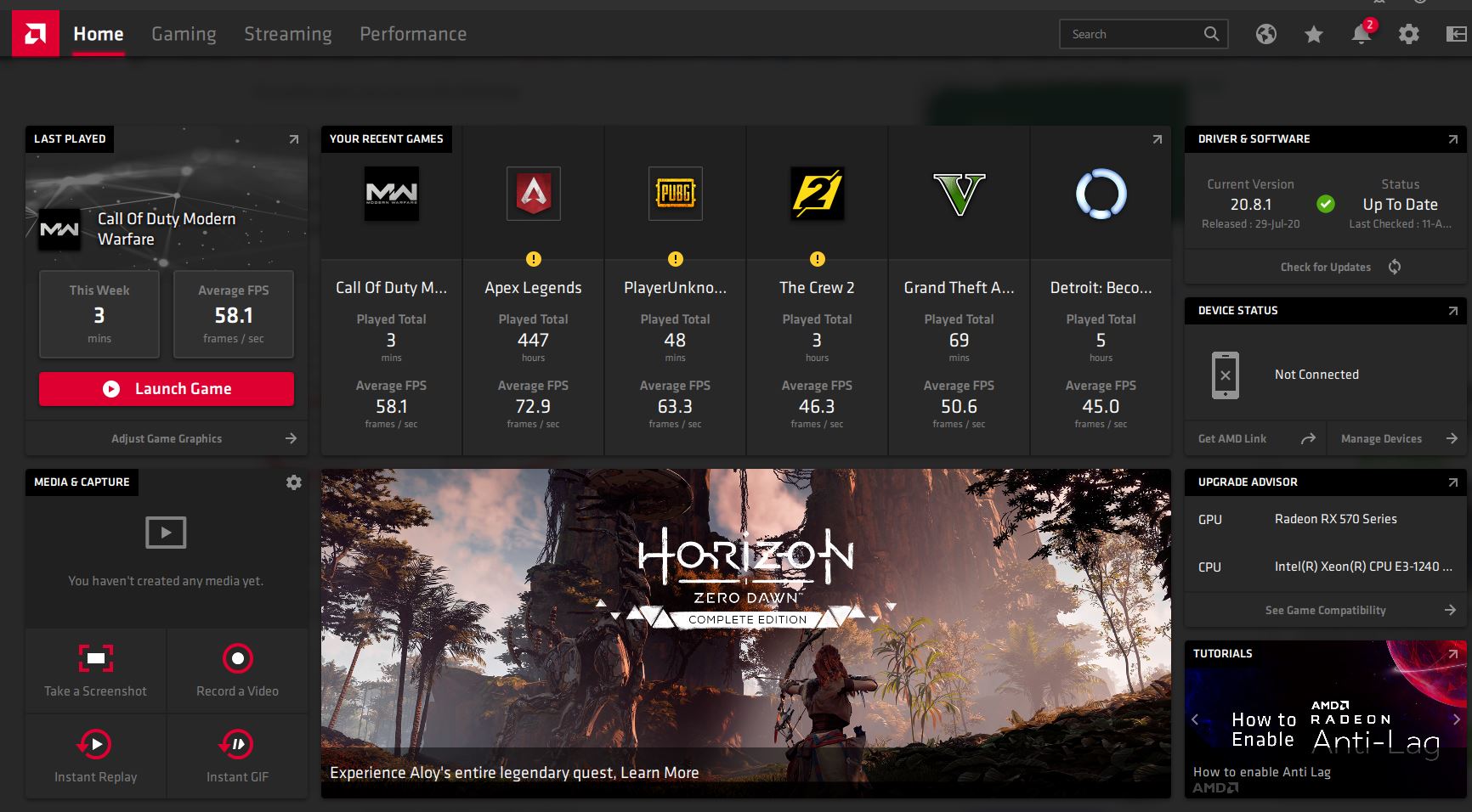Click Grand Theft Auto 50.6 average FPS

(x=959, y=407)
